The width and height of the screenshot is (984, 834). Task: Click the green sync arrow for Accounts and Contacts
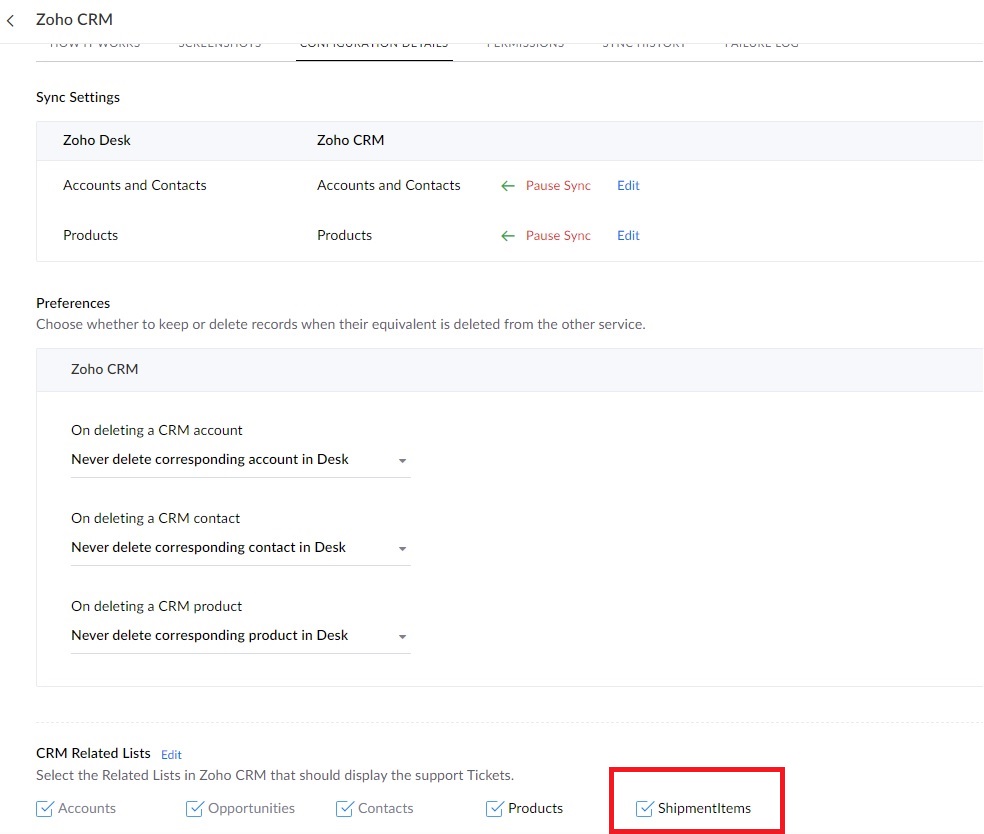point(508,186)
